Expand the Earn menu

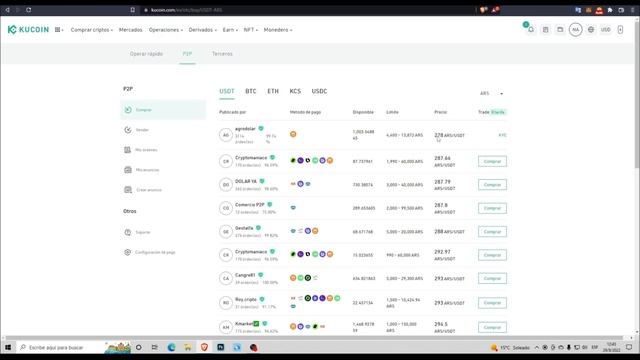[230, 30]
